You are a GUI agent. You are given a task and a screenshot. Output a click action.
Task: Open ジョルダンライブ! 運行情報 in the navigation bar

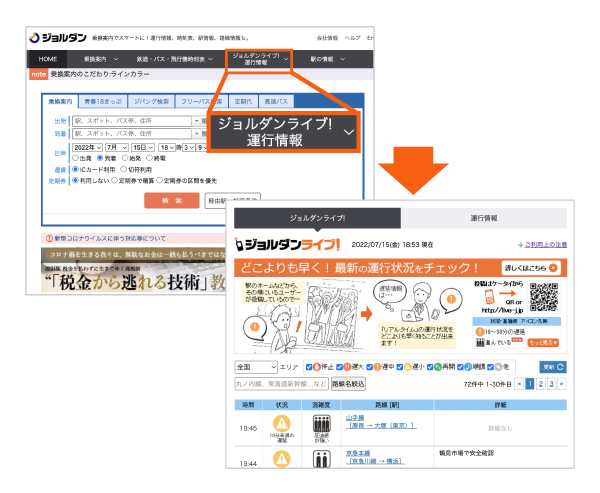259,59
